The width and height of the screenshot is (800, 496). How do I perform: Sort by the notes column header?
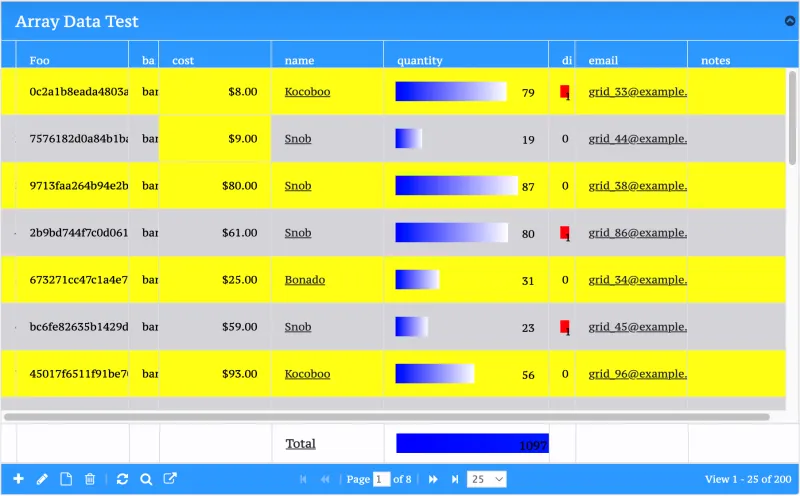pyautogui.click(x=715, y=60)
